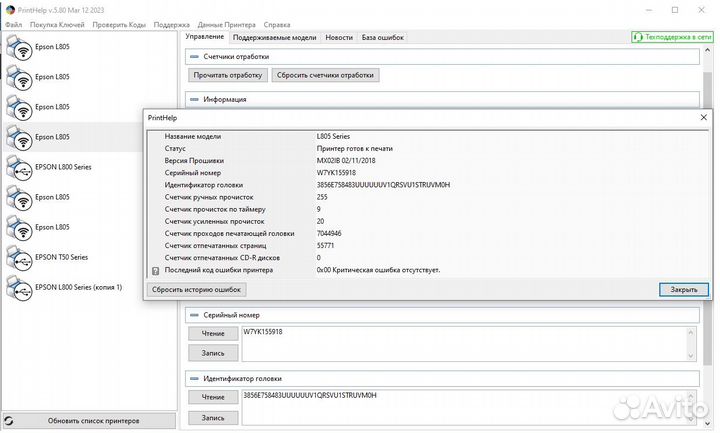The width and height of the screenshot is (720, 433).
Task: Click main panel scrollbar up arrow
Action: tap(707, 49)
